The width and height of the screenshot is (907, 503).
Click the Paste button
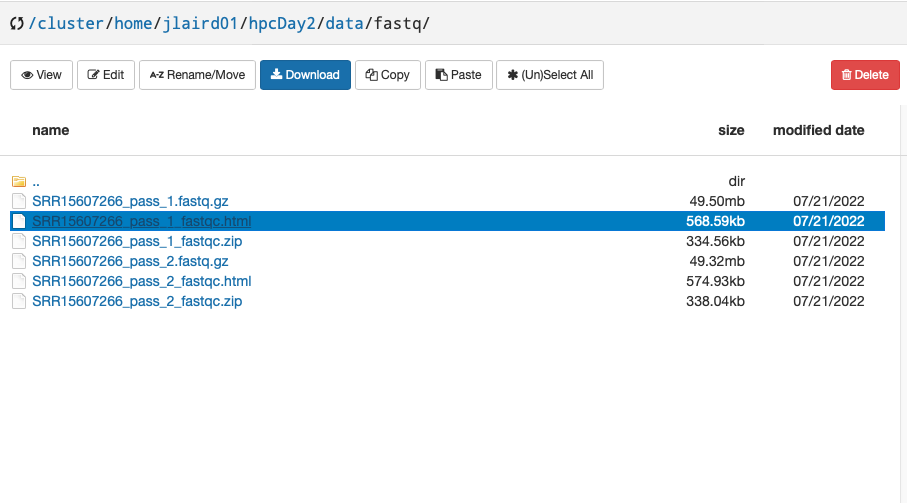(459, 75)
